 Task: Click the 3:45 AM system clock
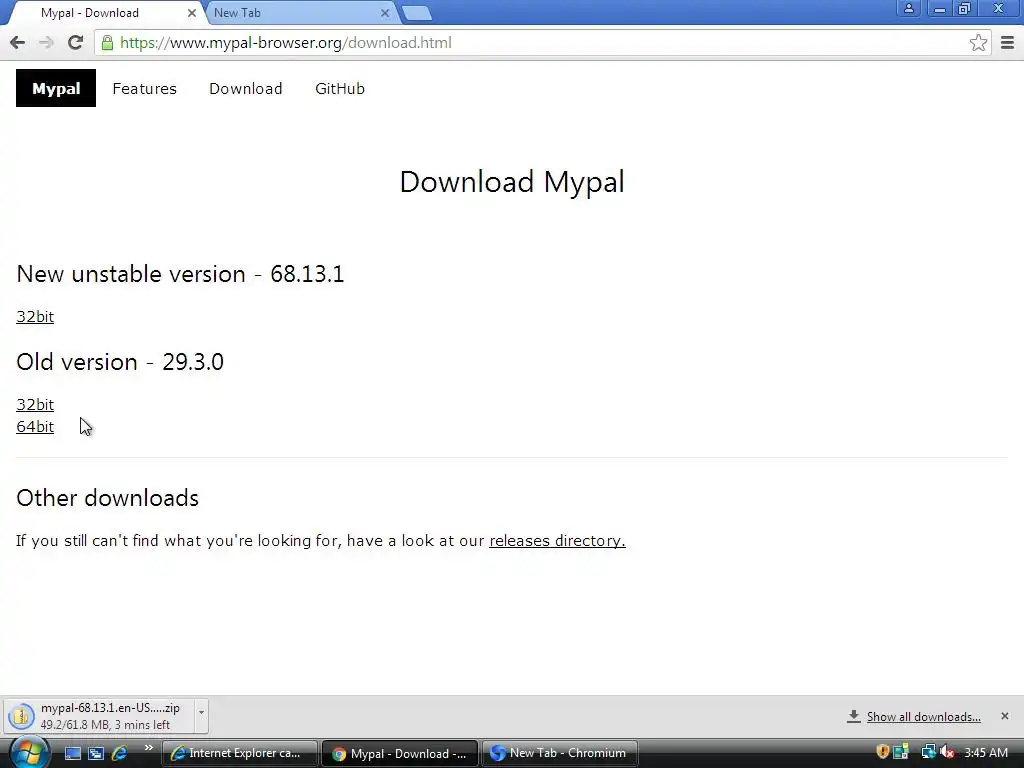(985, 753)
